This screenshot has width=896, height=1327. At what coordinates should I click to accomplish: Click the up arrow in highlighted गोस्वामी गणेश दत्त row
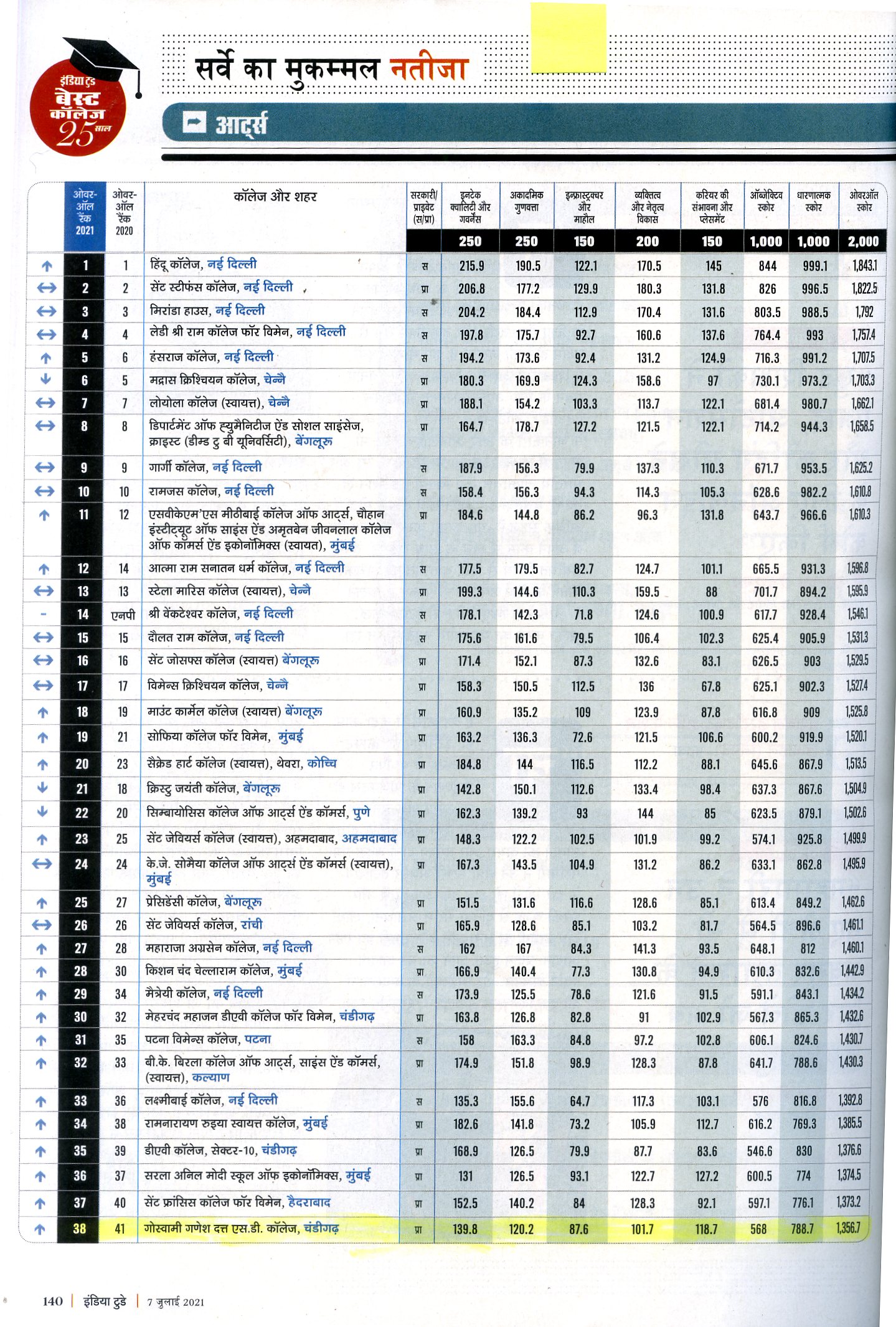(40, 1229)
